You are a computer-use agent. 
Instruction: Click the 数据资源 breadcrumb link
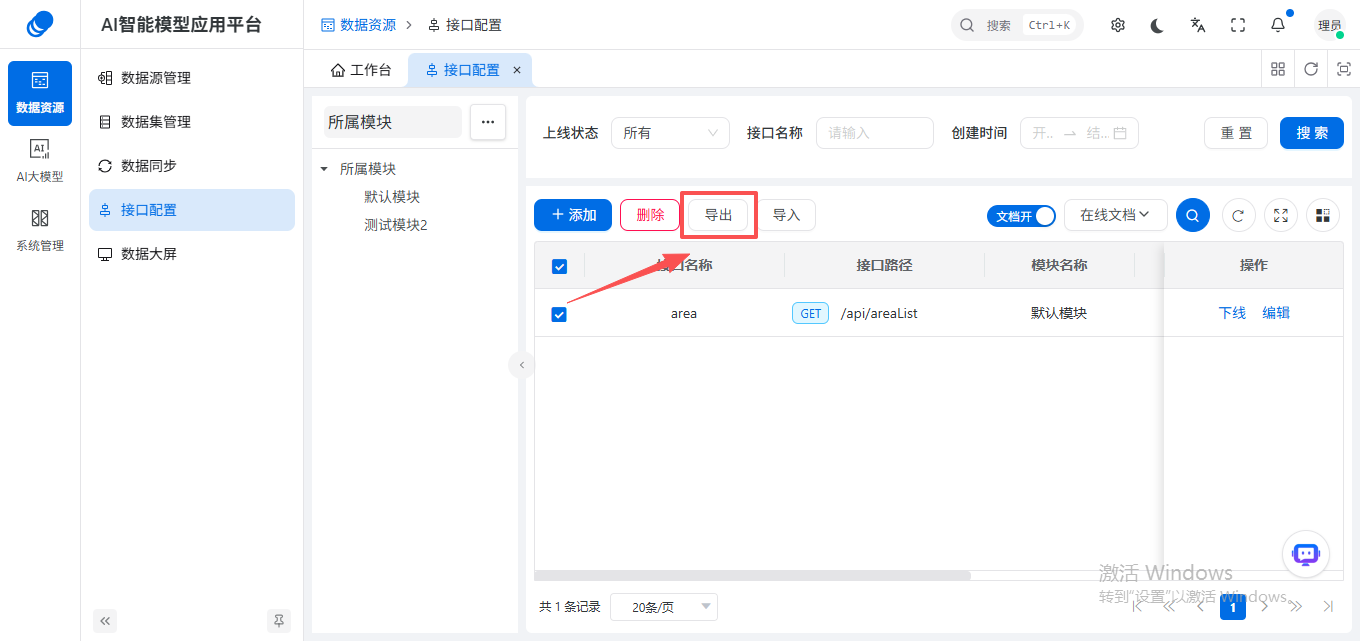click(358, 25)
